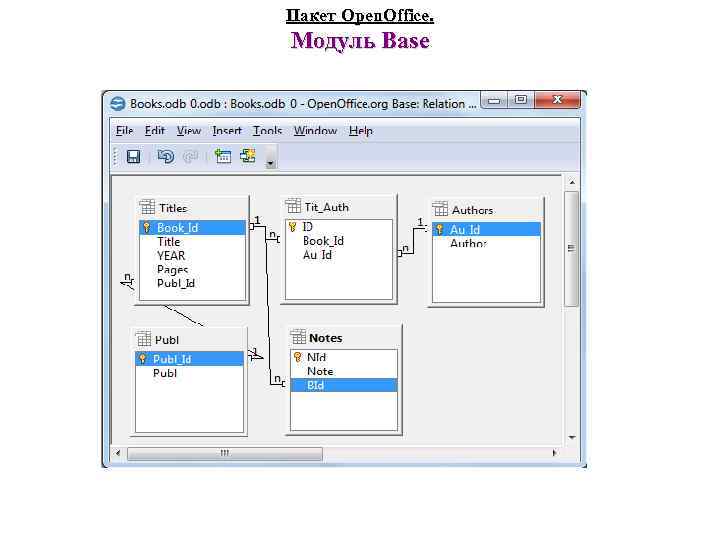This screenshot has width=720, height=540.
Task: Click the Undo toolbar icon
Action: (x=165, y=157)
